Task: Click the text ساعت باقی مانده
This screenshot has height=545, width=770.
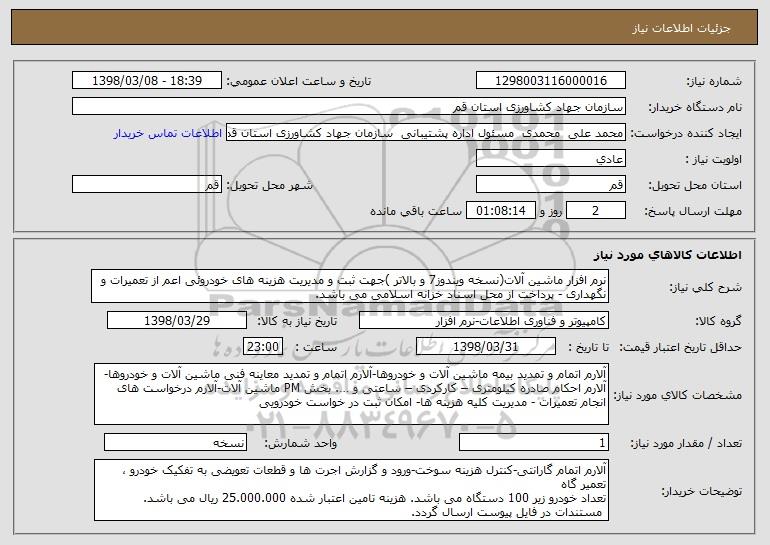Action: [x=416, y=211]
